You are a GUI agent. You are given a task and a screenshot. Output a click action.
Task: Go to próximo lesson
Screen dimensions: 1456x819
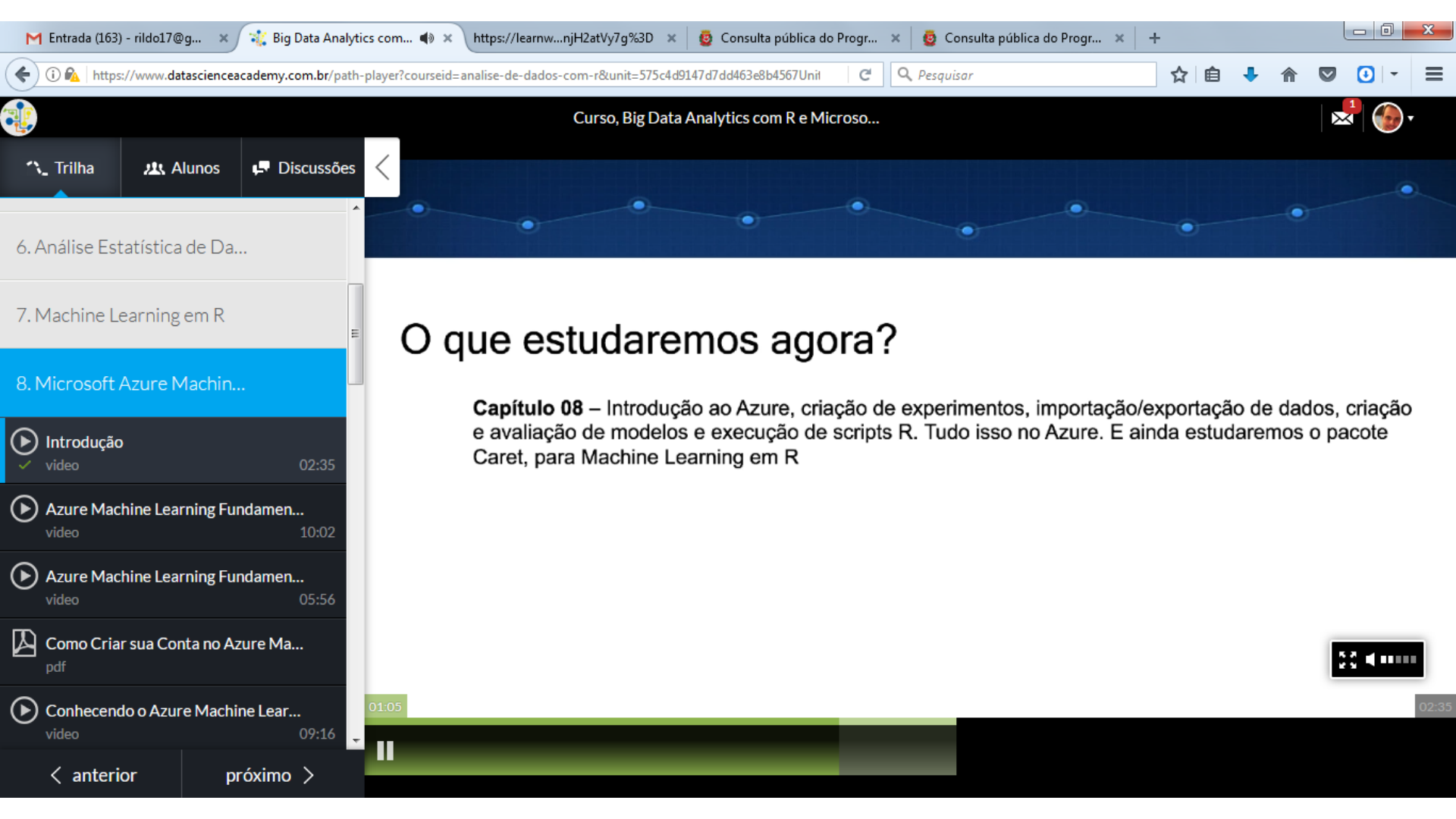click(x=270, y=775)
